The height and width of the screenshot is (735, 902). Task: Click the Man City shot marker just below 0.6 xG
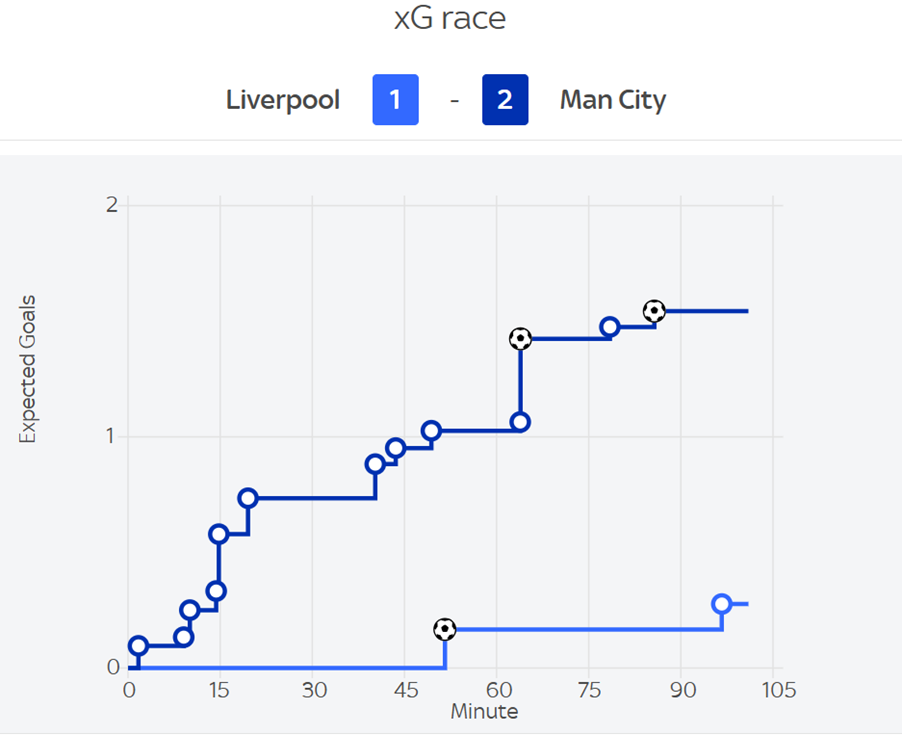click(x=218, y=534)
